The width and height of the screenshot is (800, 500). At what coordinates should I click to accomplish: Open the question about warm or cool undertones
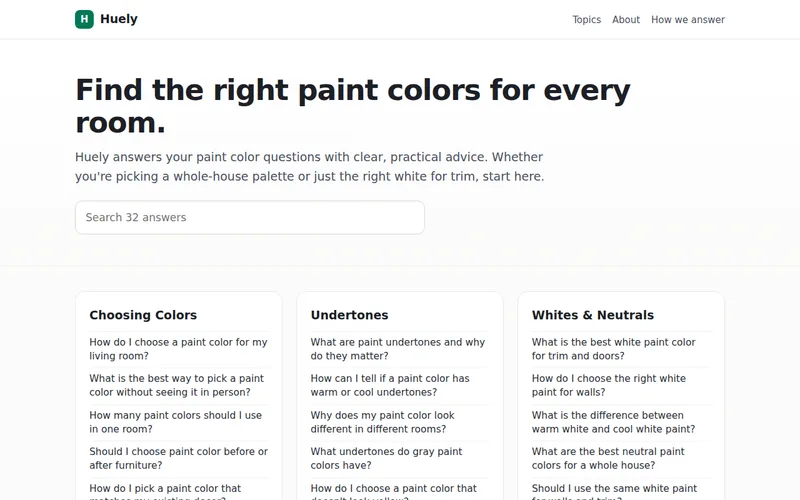click(390, 385)
